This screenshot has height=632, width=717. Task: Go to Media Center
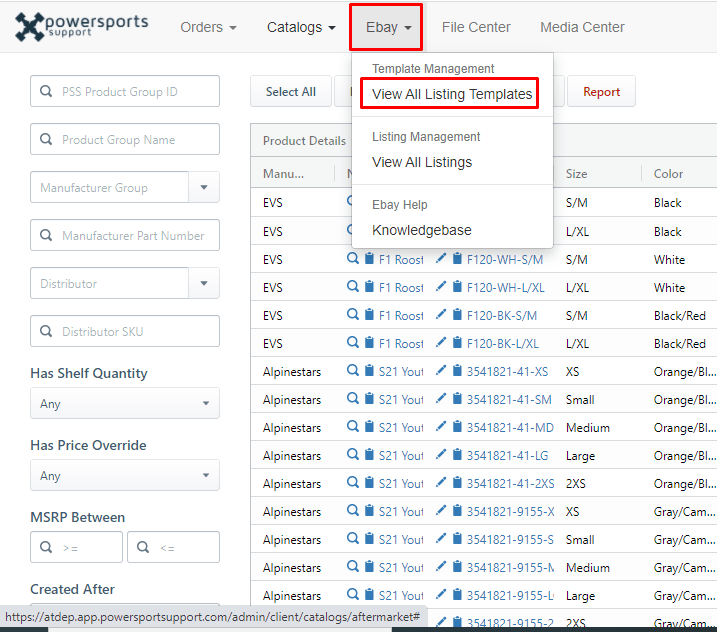point(582,27)
